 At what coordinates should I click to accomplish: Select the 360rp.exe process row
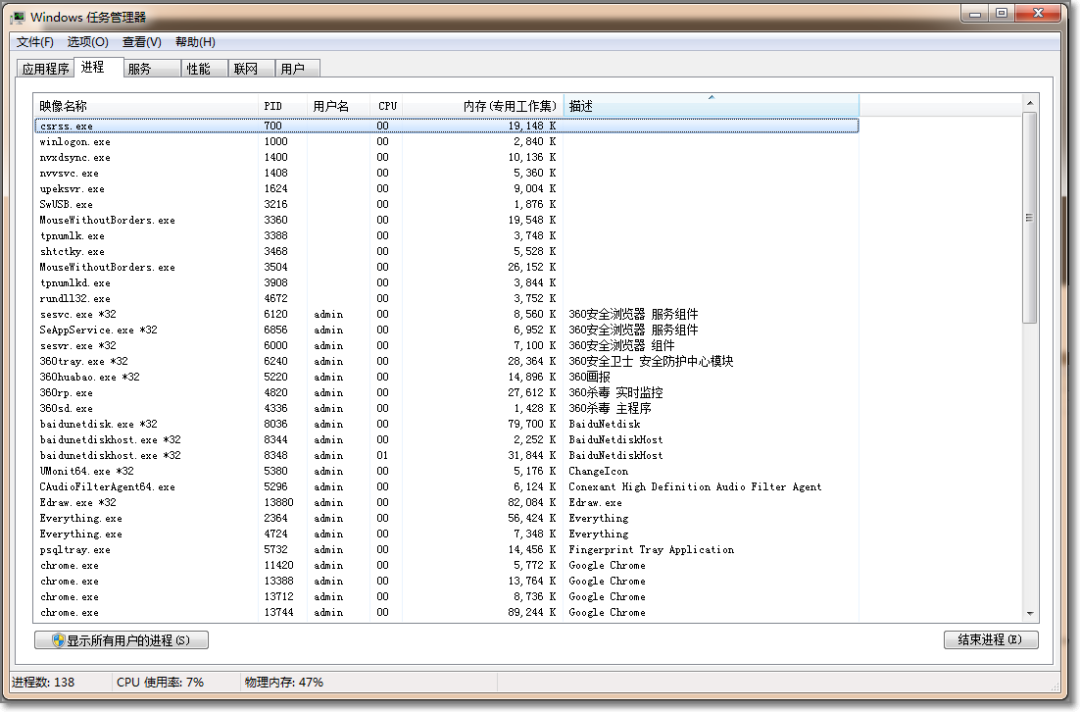coord(446,392)
